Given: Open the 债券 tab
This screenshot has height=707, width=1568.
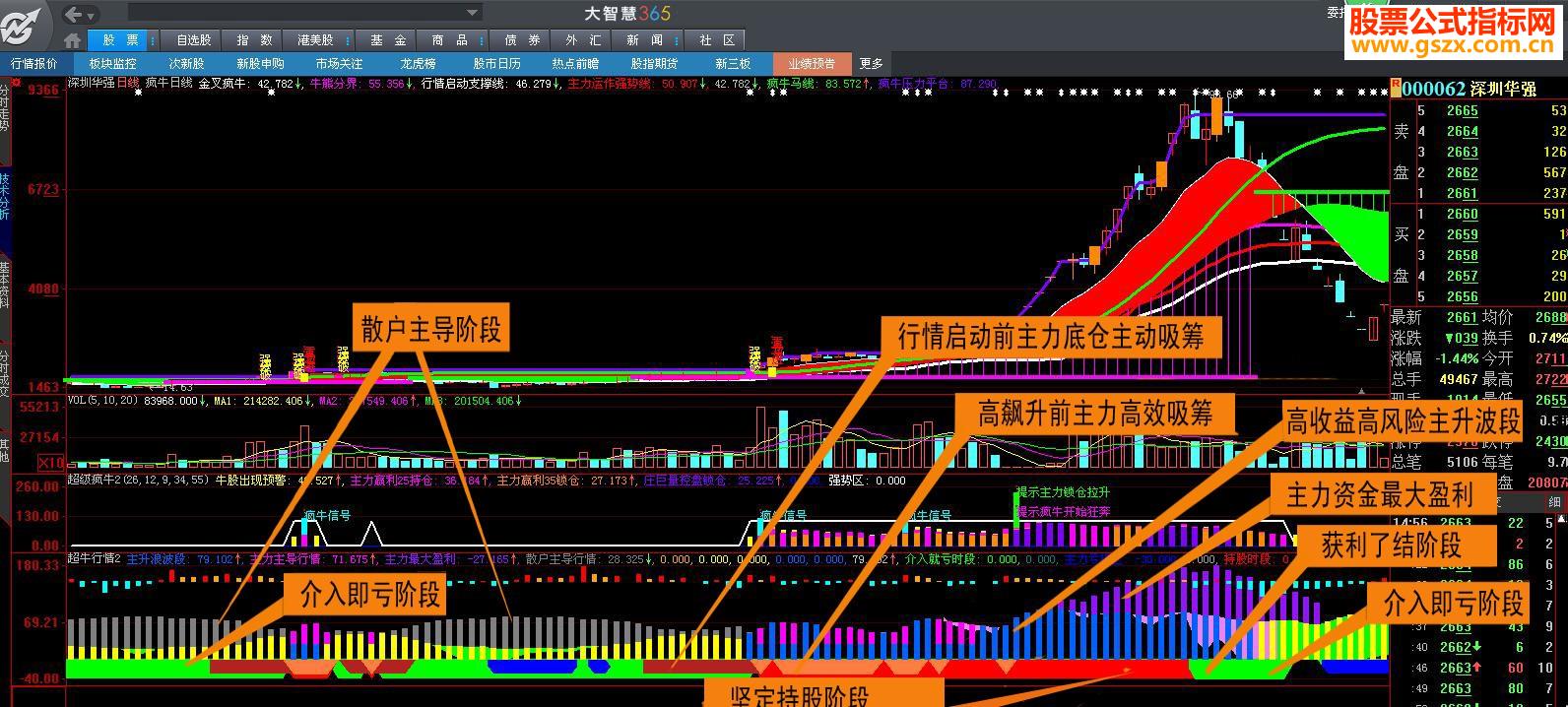Looking at the screenshot, I should tap(522, 40).
